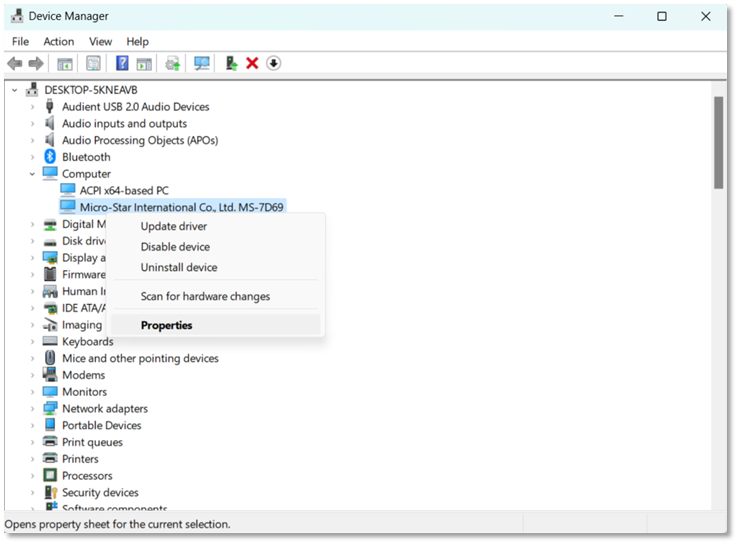This screenshot has height=544, width=738.
Task: Open the View menu
Action: 100,41
